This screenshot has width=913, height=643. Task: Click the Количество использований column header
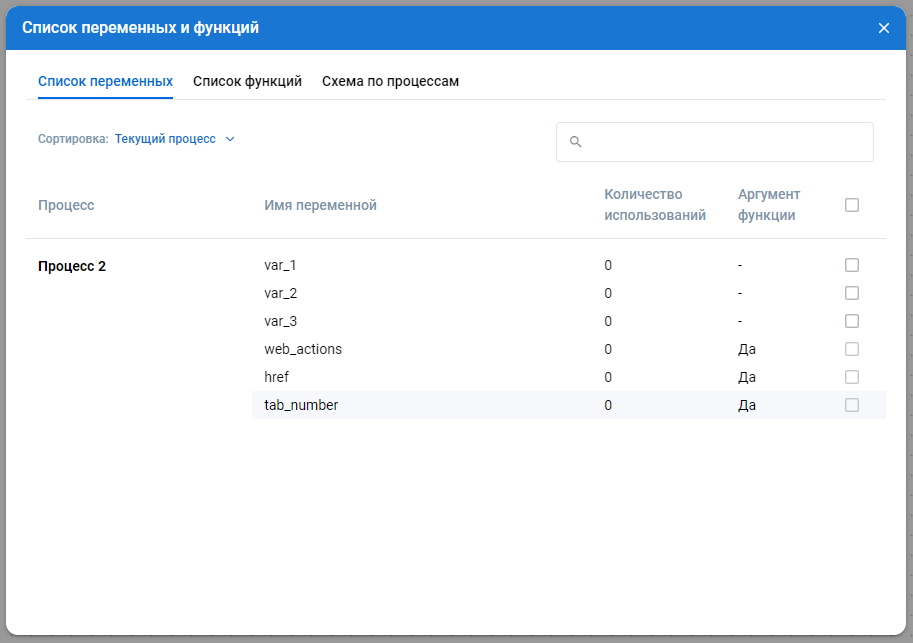655,205
